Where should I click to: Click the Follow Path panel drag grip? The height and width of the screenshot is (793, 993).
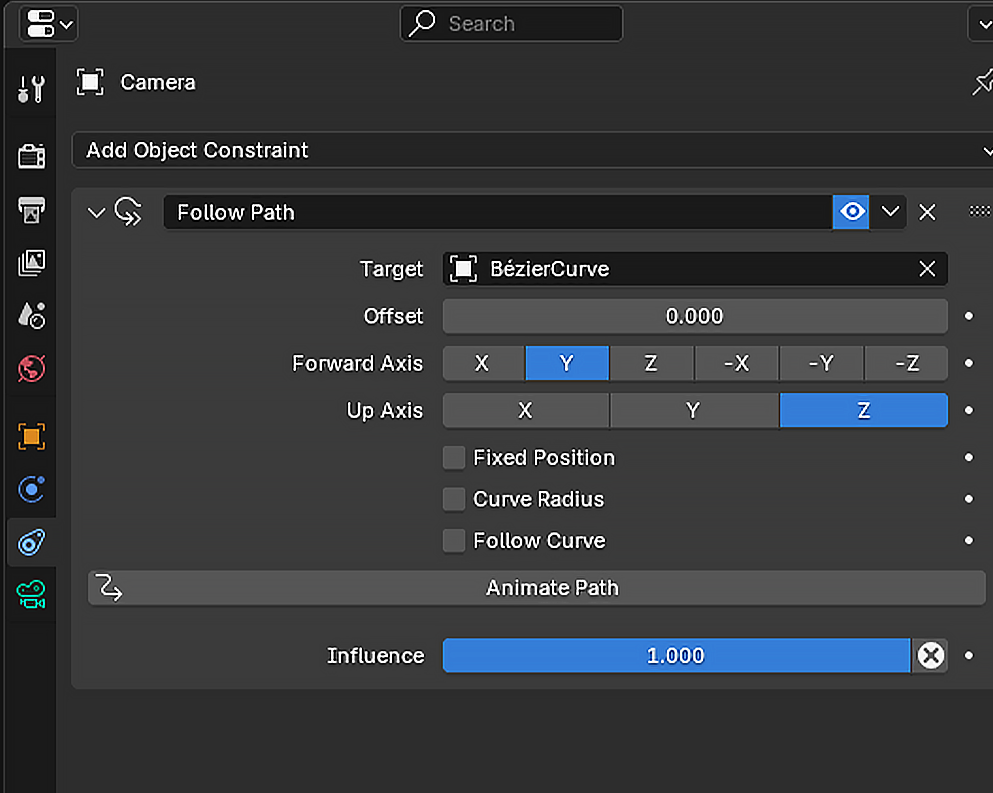point(980,211)
